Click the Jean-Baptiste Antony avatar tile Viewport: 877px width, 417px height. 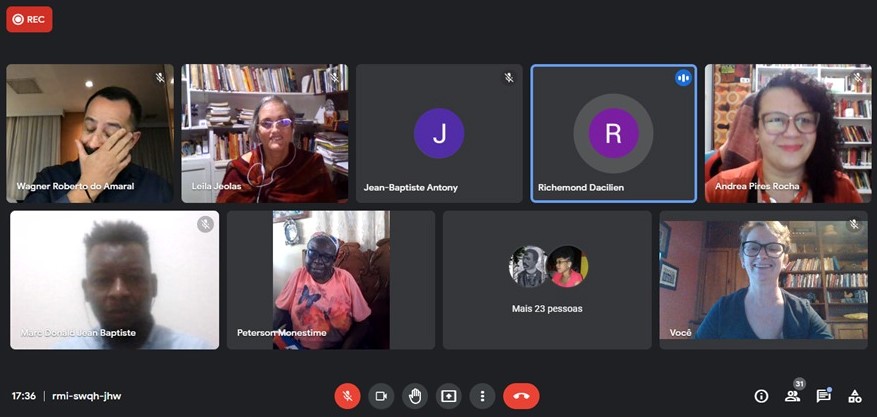(439, 134)
